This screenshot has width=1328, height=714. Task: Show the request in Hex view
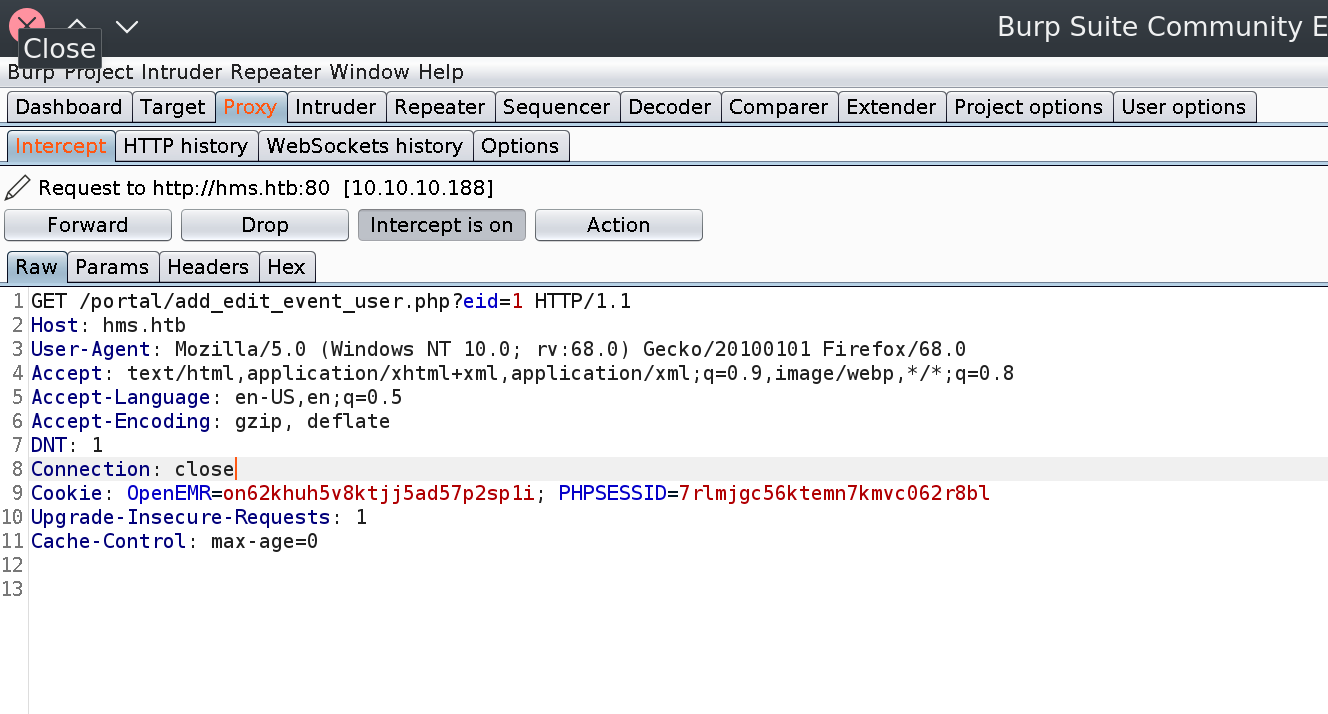(286, 267)
